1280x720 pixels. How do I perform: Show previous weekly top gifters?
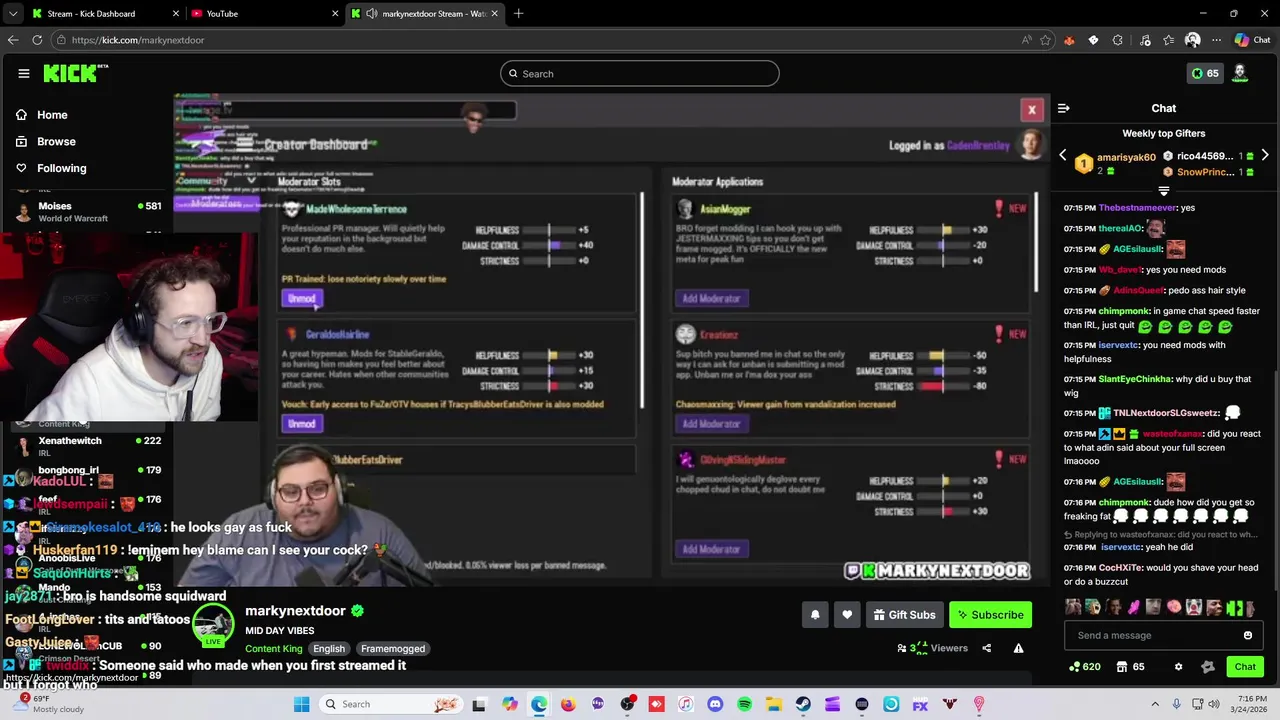coord(1063,156)
